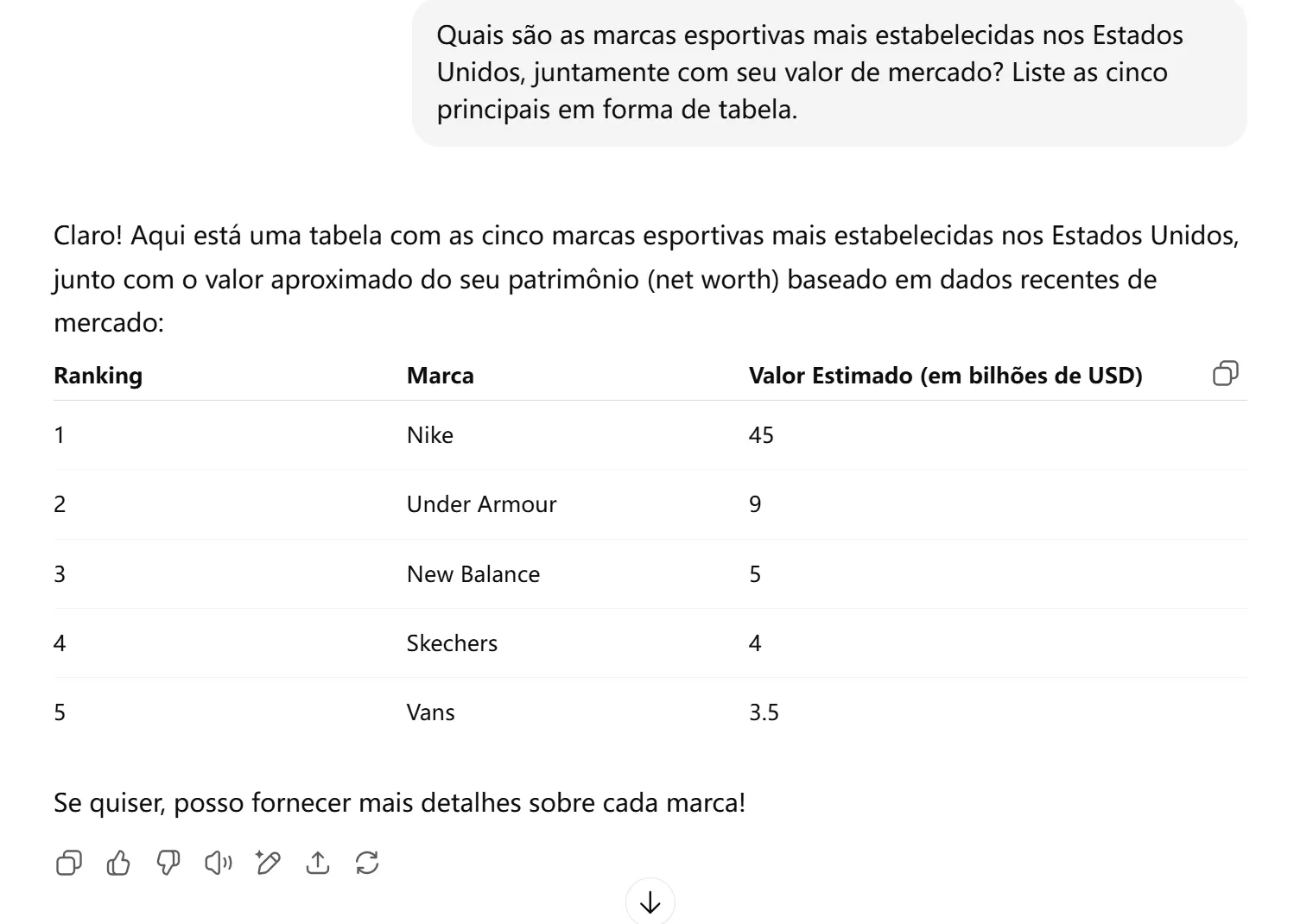Click the Marca column header

point(440,376)
